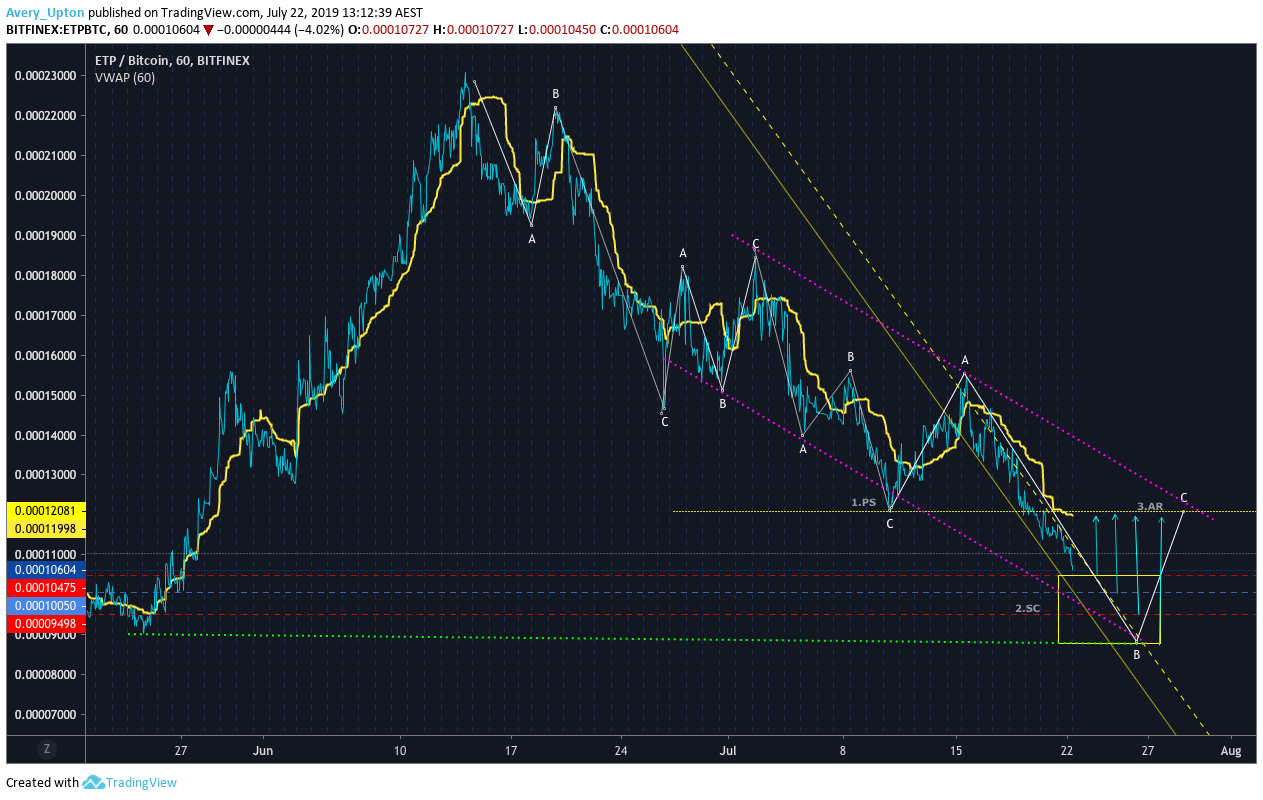This screenshot has height=800, width=1263.
Task: Click the red down-triangle change indicator
Action: (x=208, y=30)
